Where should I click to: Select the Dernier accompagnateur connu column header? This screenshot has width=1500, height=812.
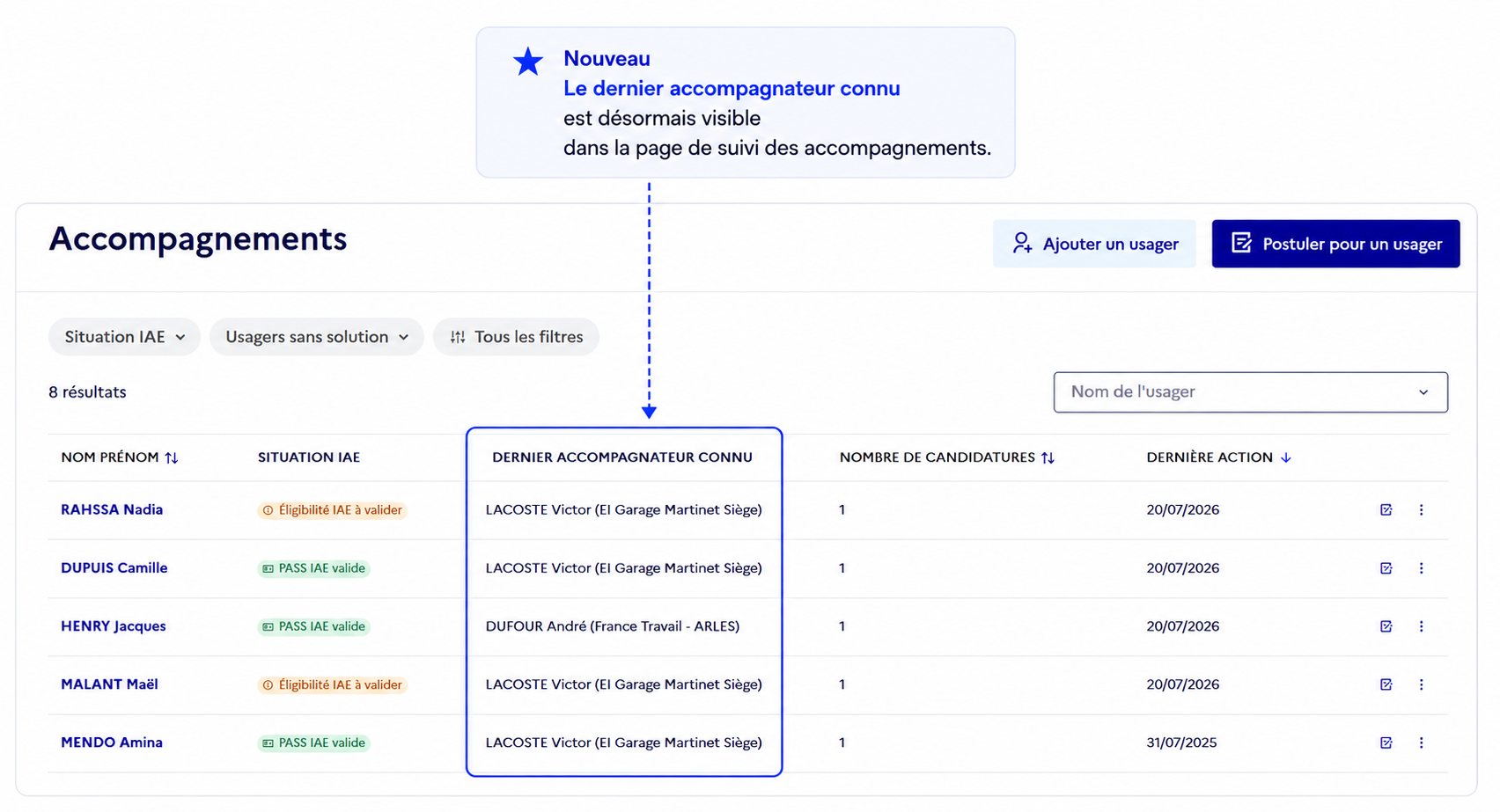pos(622,457)
